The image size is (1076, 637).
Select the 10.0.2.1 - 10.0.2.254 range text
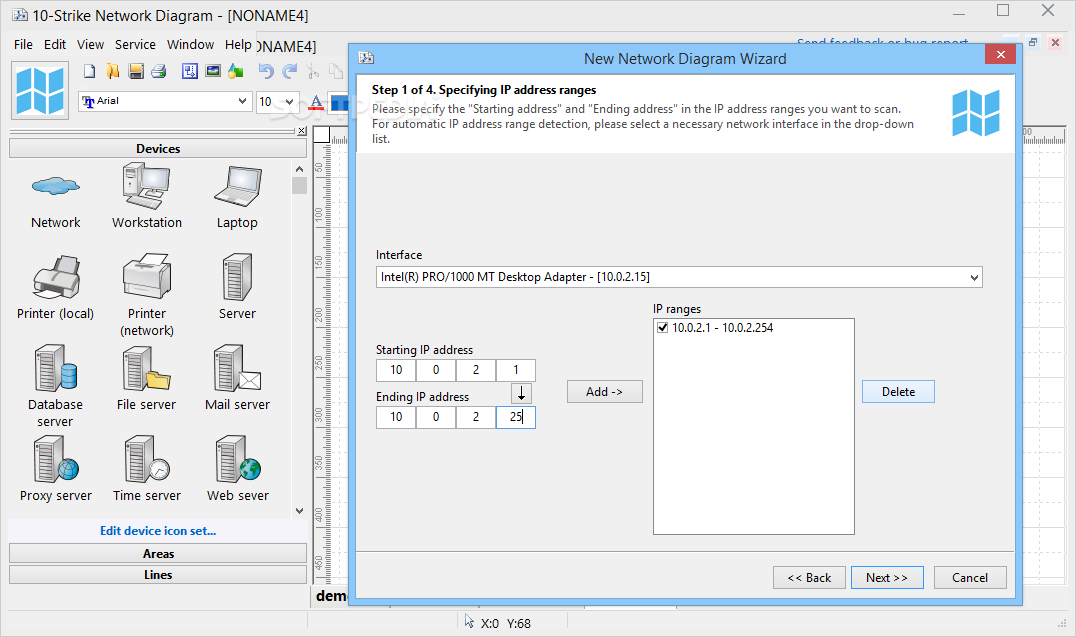(722, 327)
